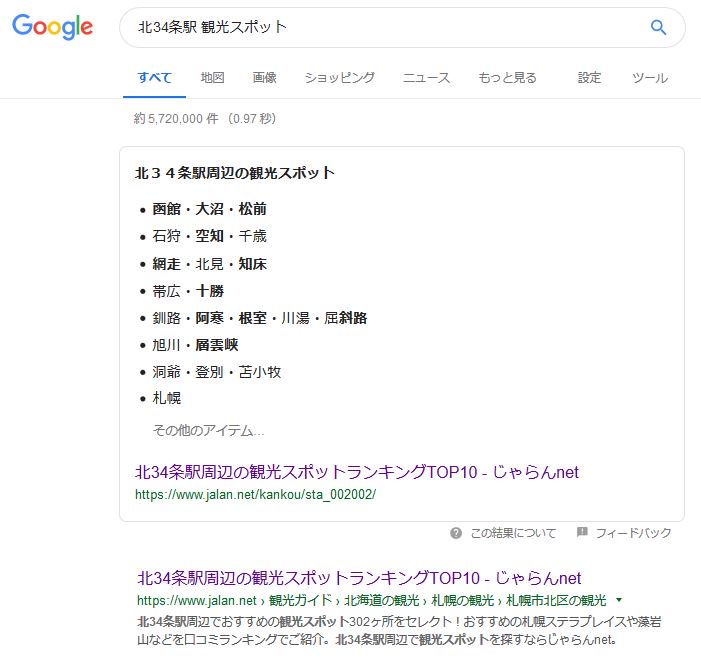Open the 設定 menu
Screen dimensions: 701x660
[x=589, y=78]
